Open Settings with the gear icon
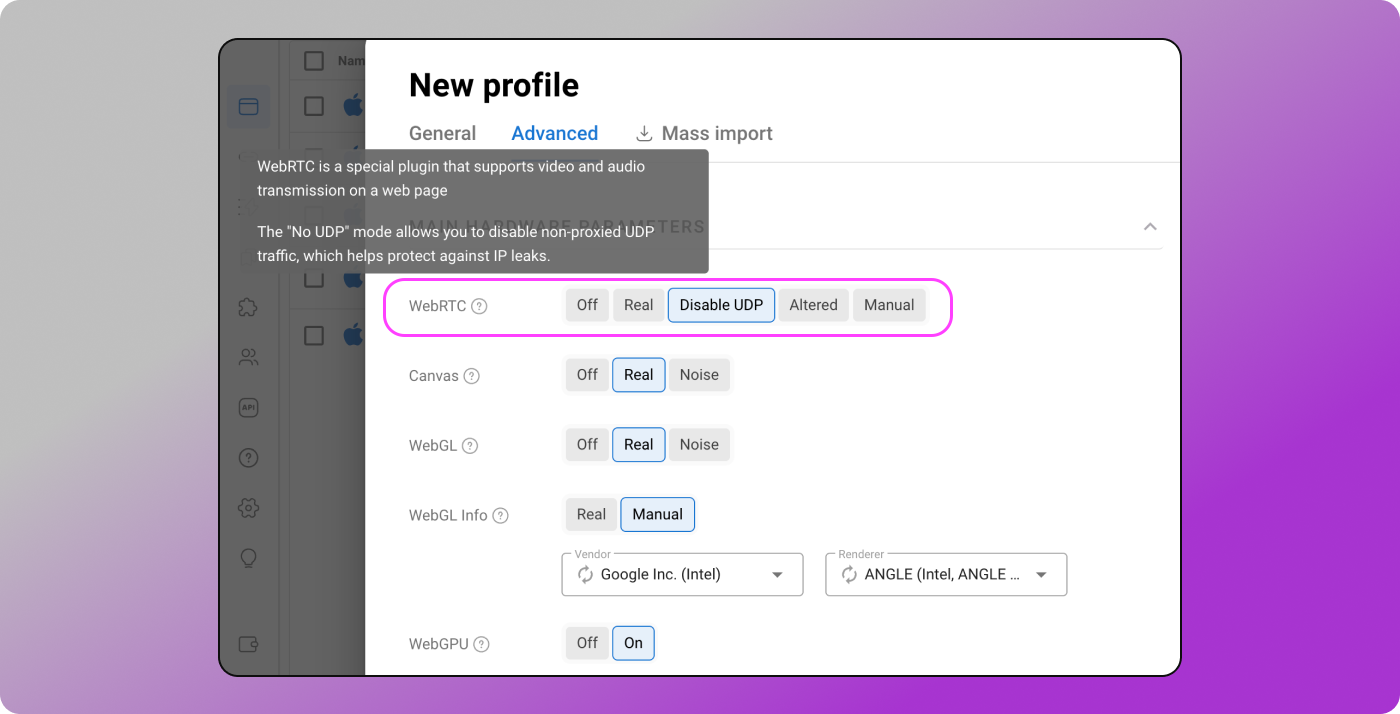 tap(248, 507)
